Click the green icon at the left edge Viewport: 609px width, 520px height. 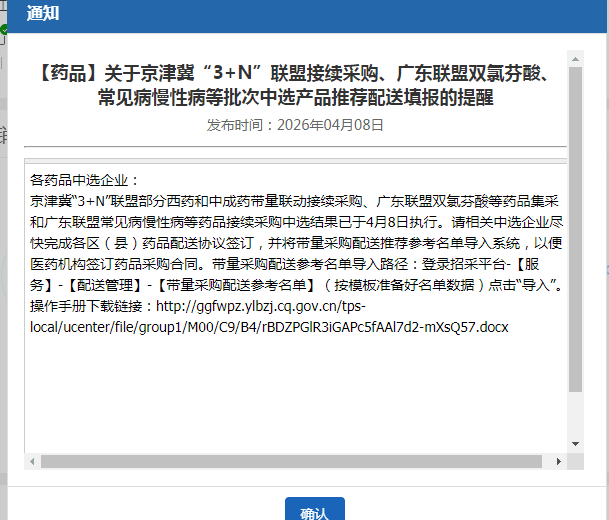[3, 31]
